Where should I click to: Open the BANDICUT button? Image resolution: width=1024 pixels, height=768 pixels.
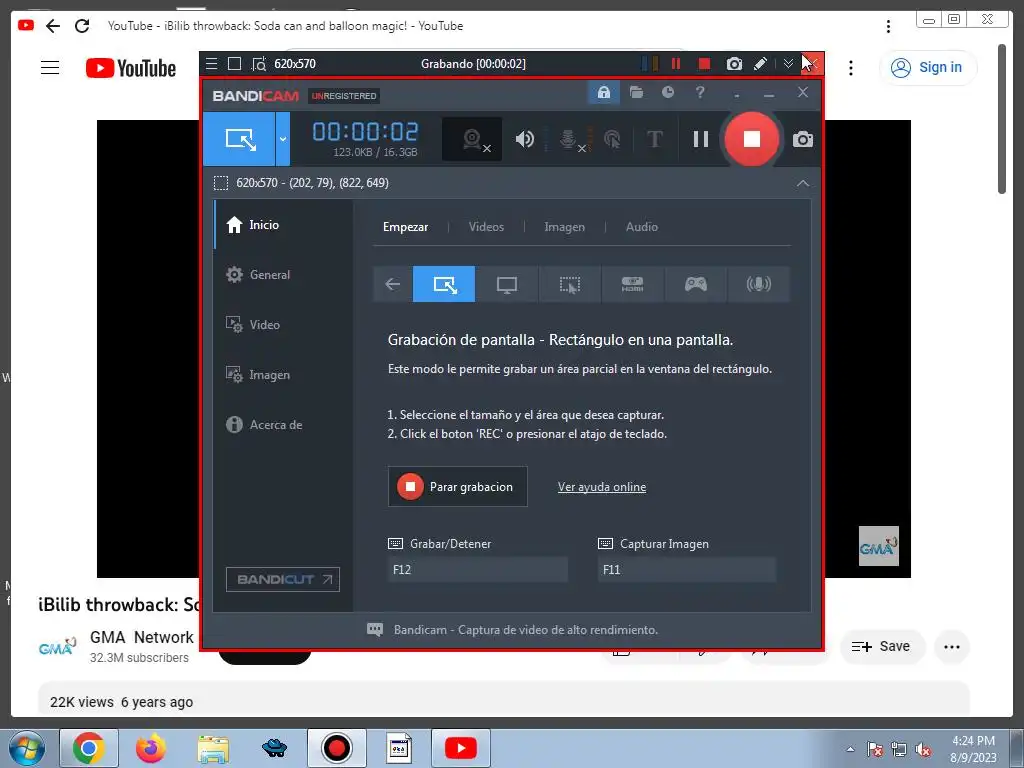pos(283,579)
